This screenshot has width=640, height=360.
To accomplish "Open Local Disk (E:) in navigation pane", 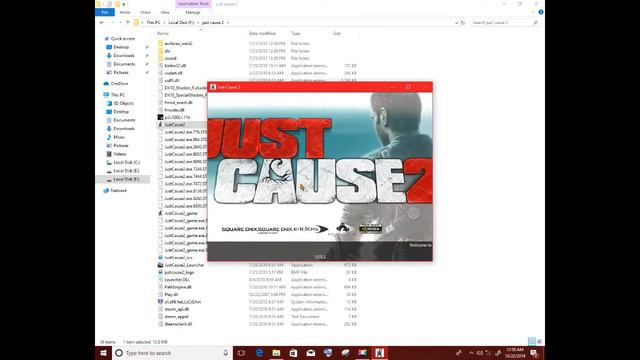I will (126, 171).
